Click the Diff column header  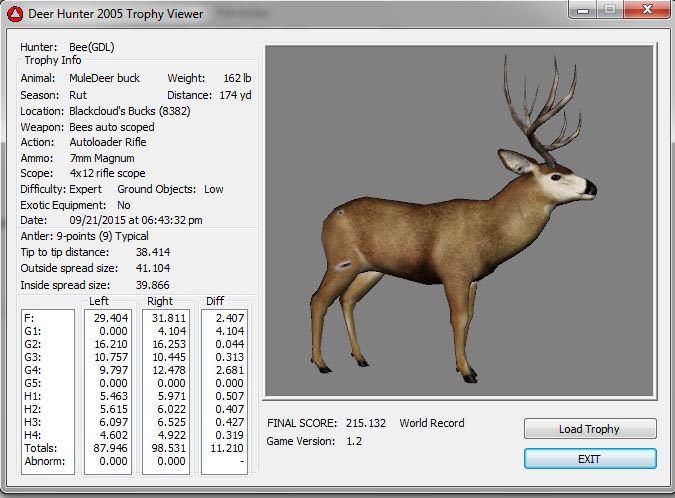[x=215, y=301]
